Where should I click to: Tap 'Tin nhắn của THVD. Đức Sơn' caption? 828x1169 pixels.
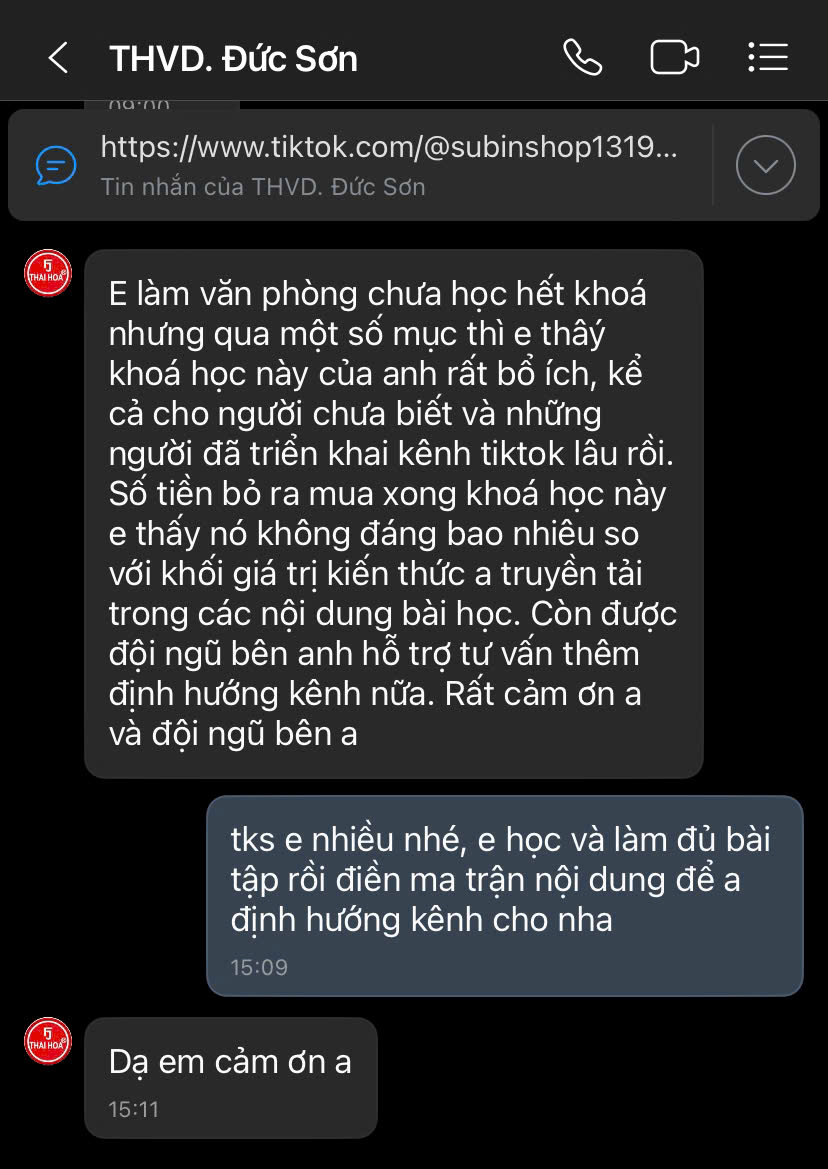(262, 186)
